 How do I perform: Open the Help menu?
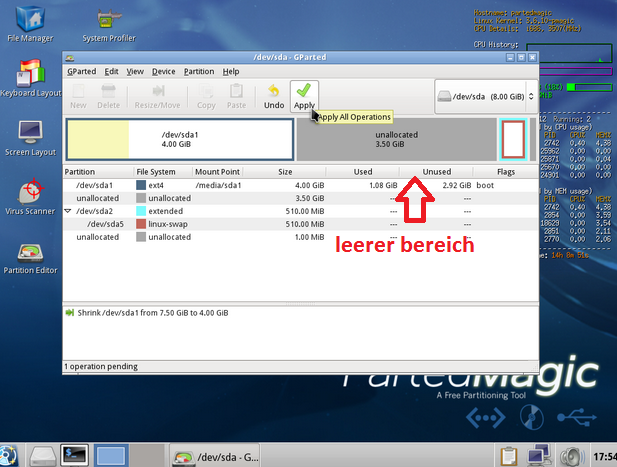231,72
